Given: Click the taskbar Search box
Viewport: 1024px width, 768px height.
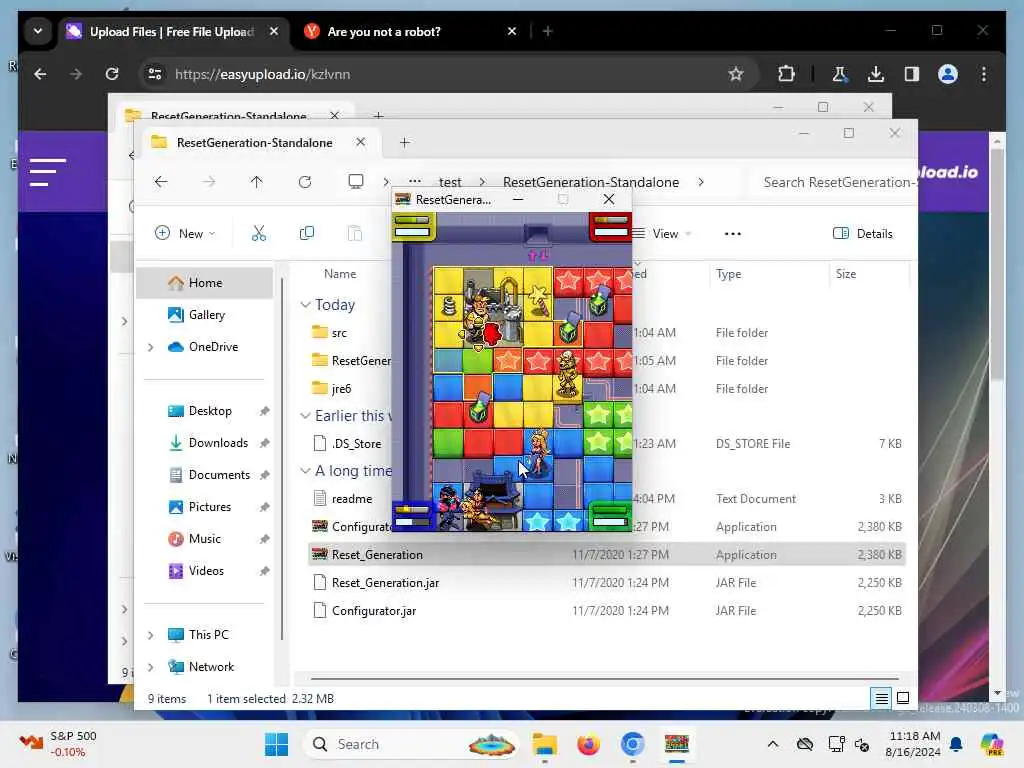Looking at the screenshot, I should click(x=411, y=744).
